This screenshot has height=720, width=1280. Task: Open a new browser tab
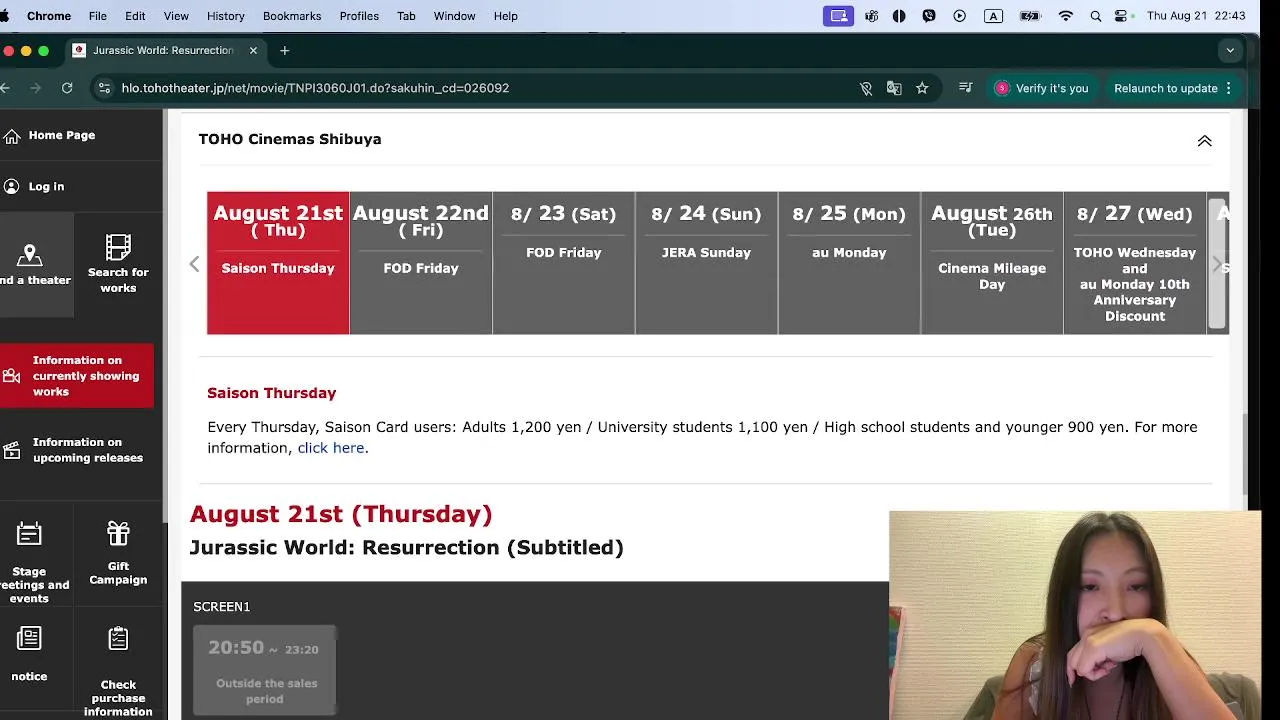tap(285, 50)
